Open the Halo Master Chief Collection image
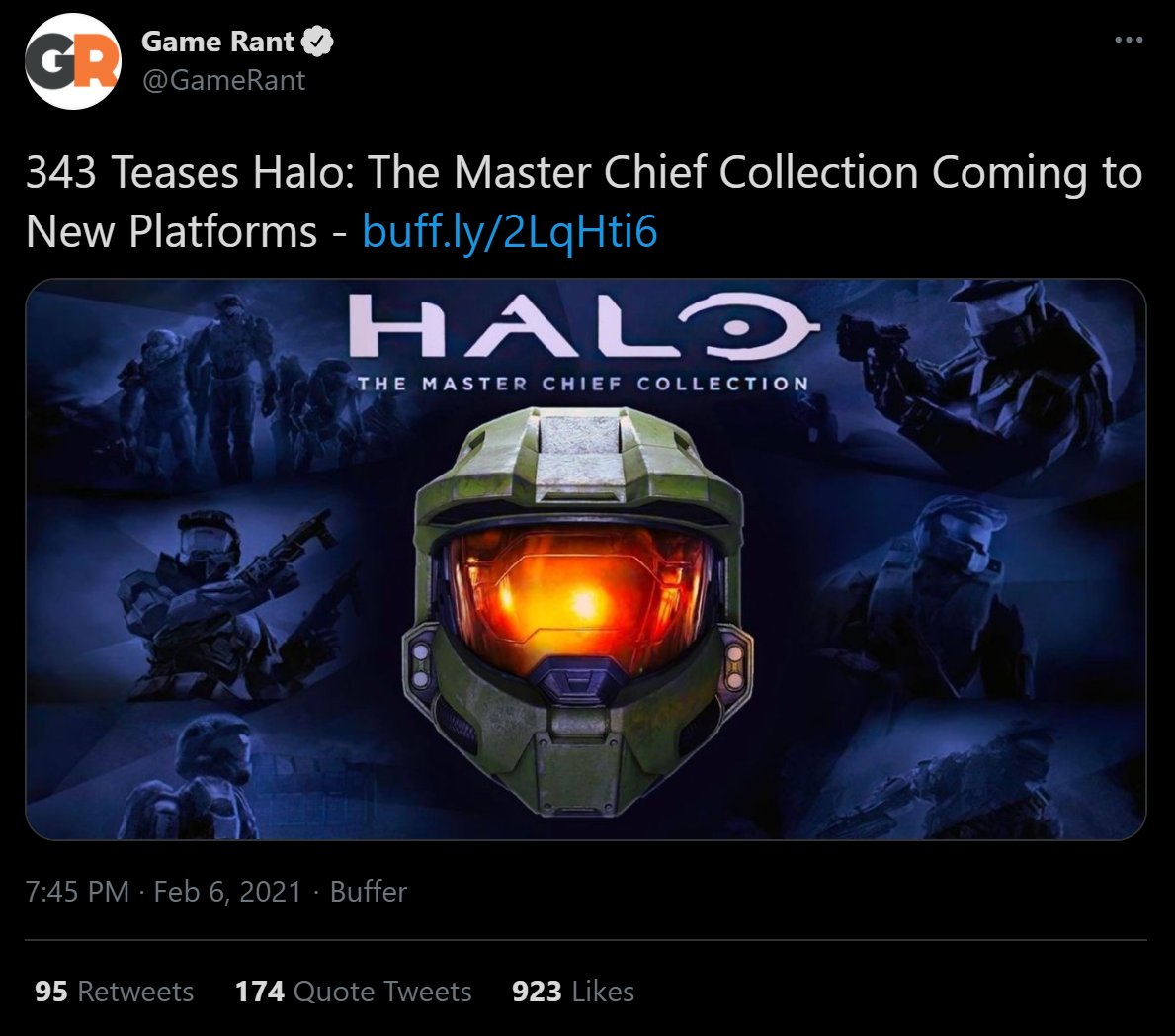1175x1036 pixels. 586,560
